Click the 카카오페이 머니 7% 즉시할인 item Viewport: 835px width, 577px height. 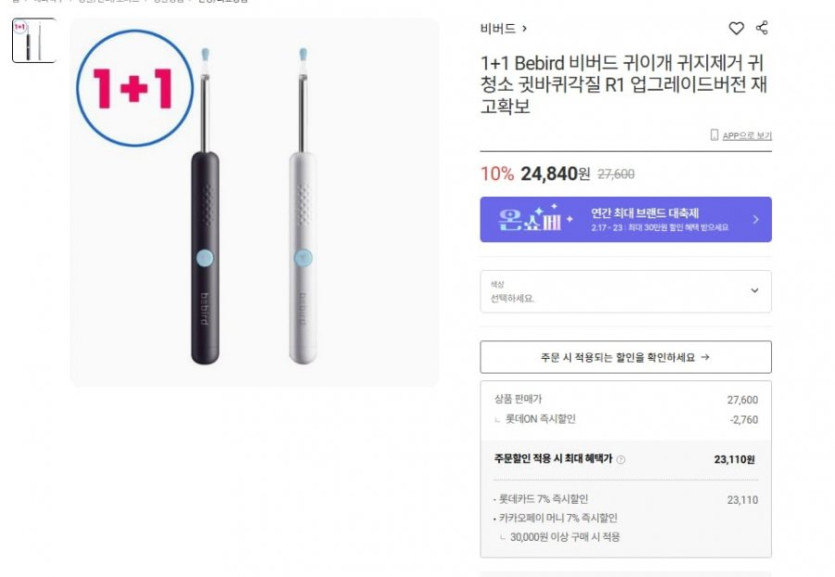coord(558,518)
